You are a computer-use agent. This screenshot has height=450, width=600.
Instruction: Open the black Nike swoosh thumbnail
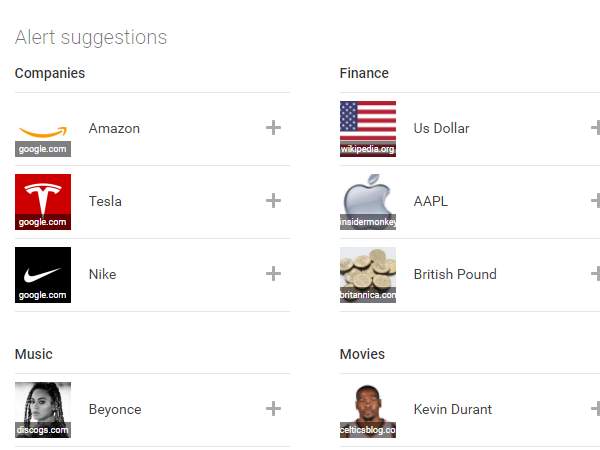[43, 275]
